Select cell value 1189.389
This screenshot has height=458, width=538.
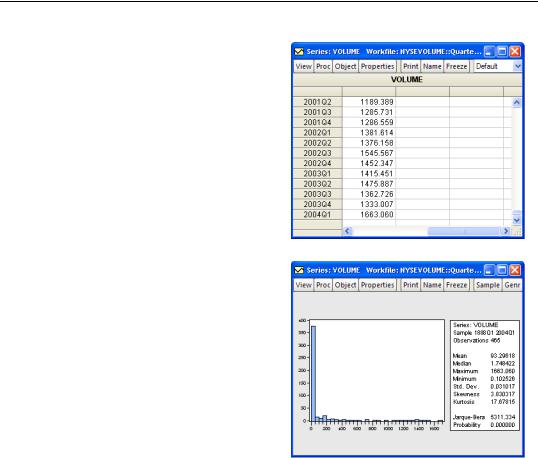coord(369,102)
